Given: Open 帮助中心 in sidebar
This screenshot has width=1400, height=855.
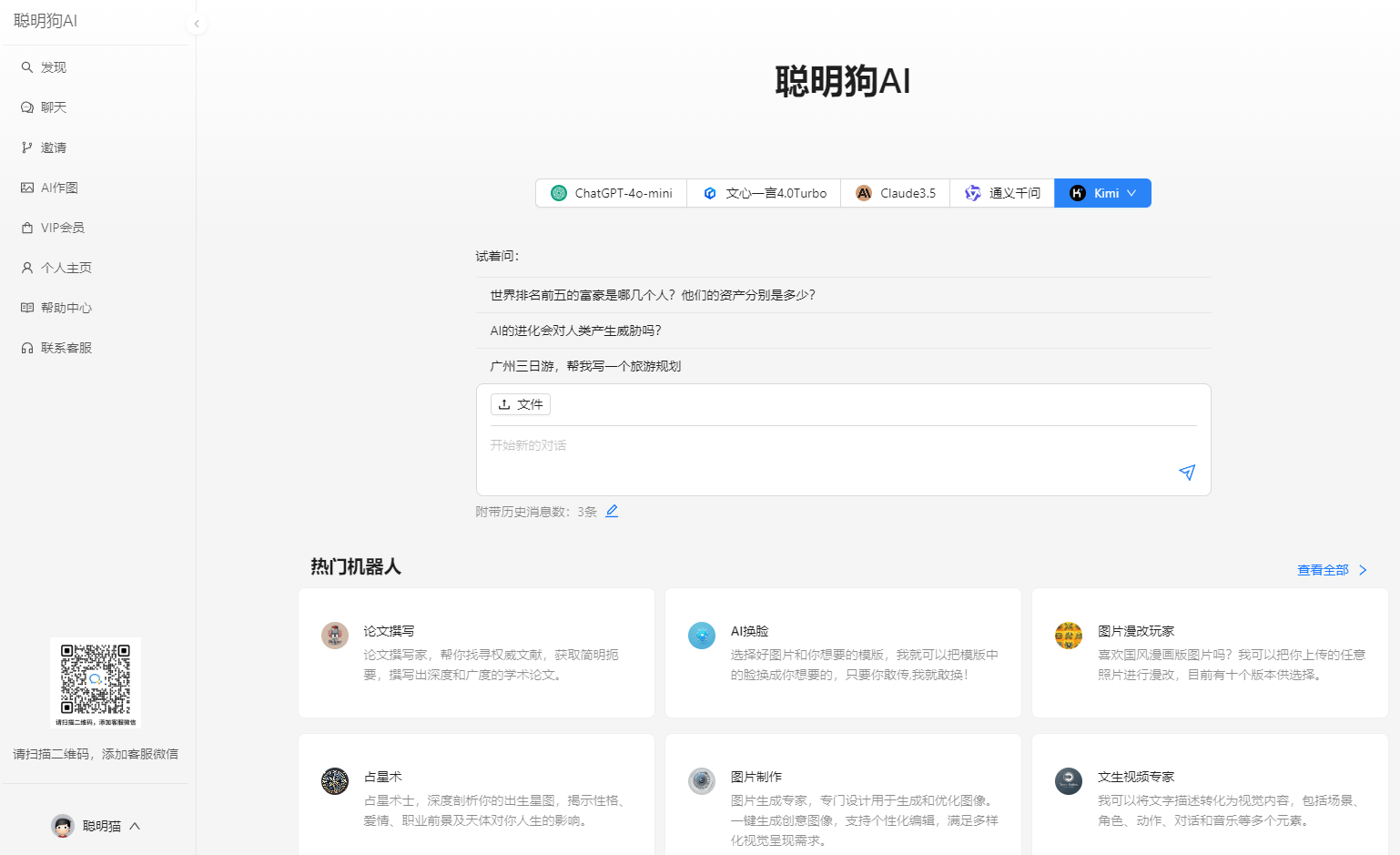Looking at the screenshot, I should pyautogui.click(x=66, y=308).
